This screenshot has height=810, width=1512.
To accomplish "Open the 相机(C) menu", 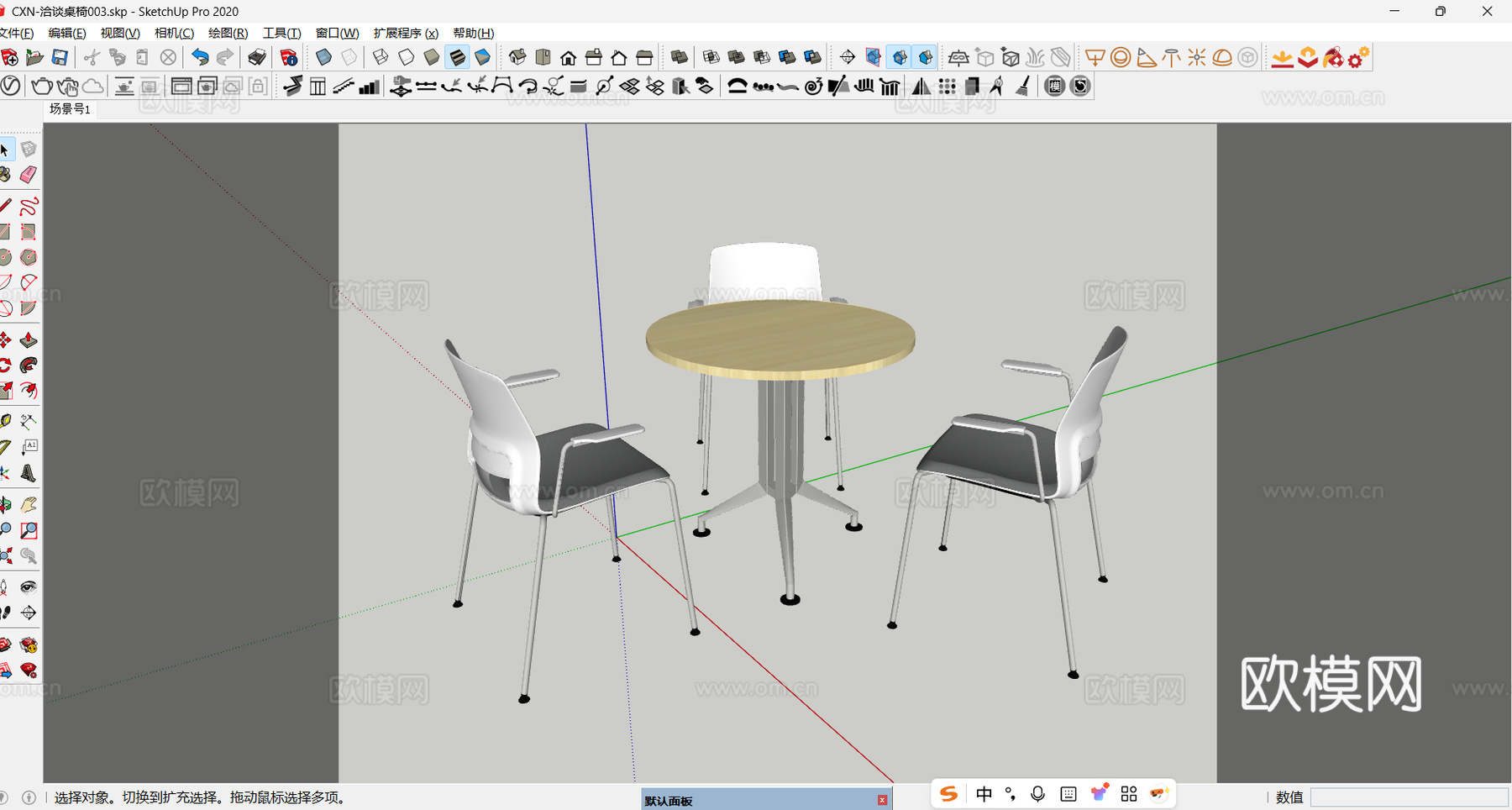I will coord(174,33).
